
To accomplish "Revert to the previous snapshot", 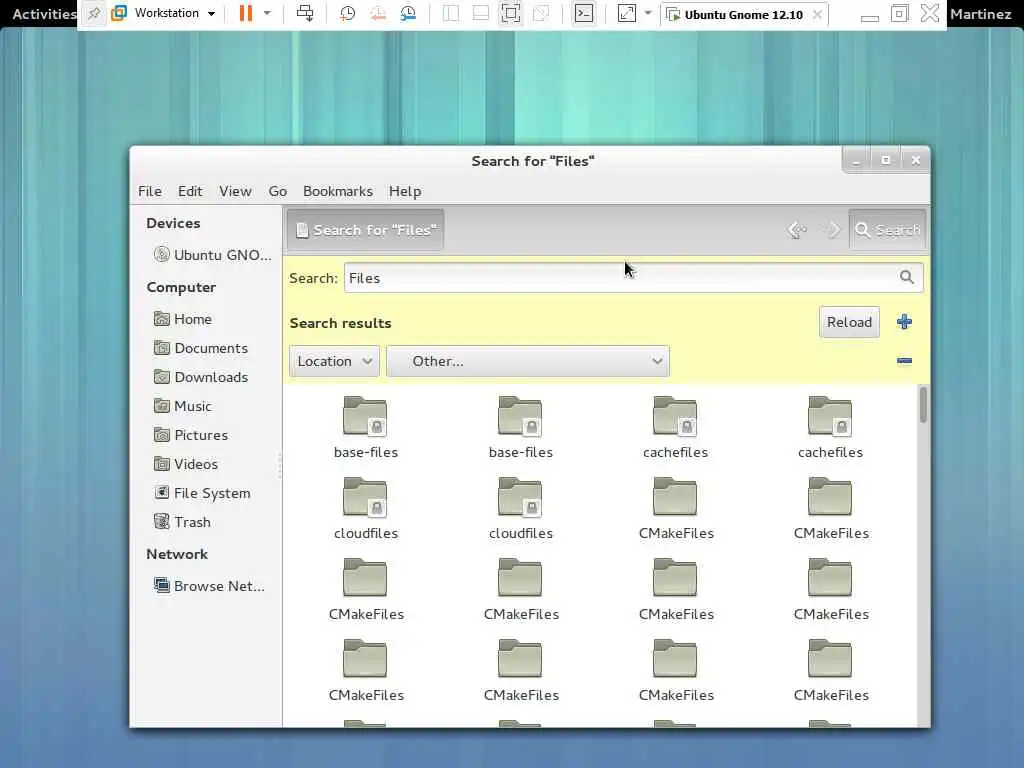I will click(x=377, y=13).
